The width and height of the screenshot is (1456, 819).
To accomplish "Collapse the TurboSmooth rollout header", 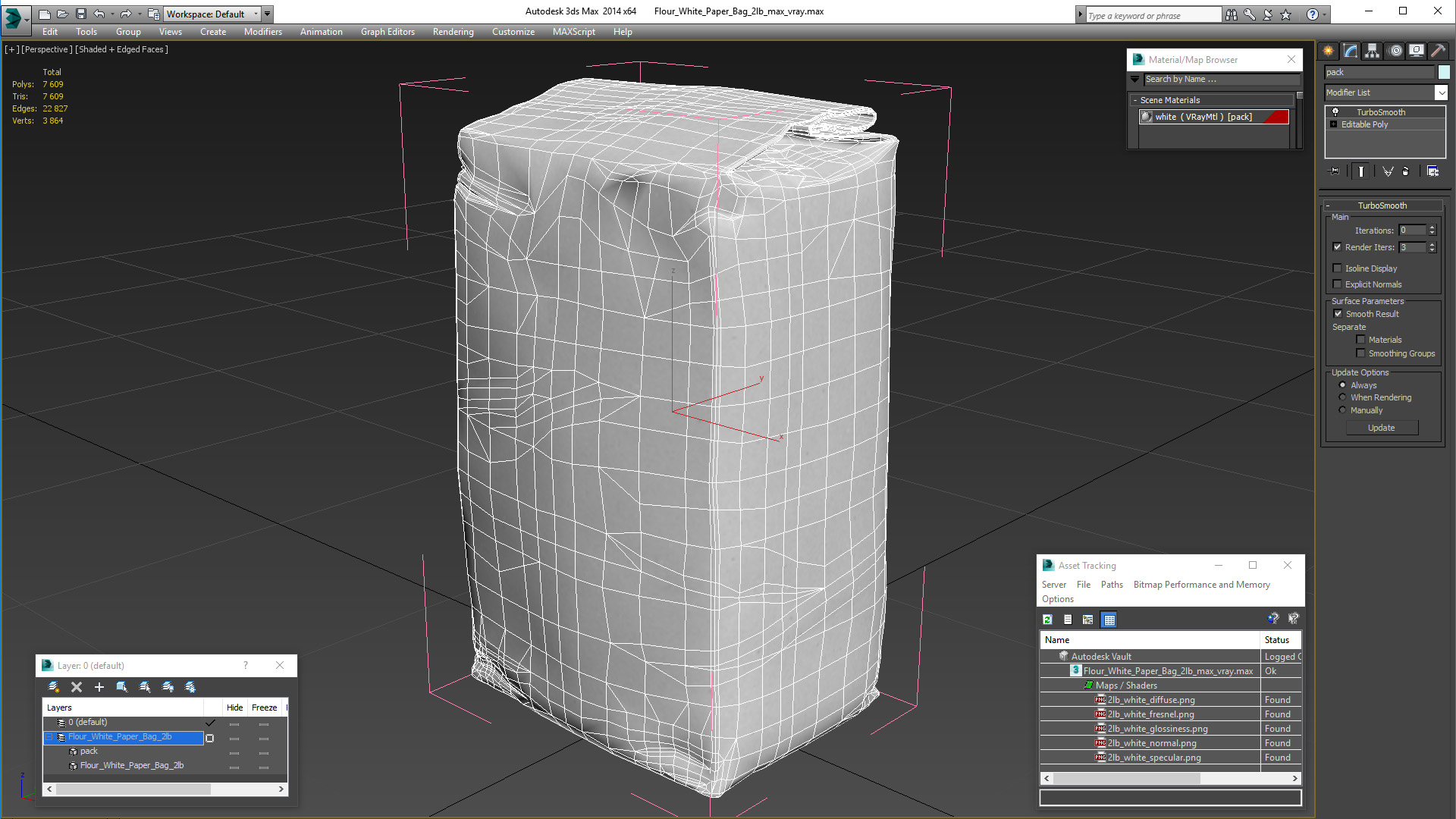I will click(1382, 206).
